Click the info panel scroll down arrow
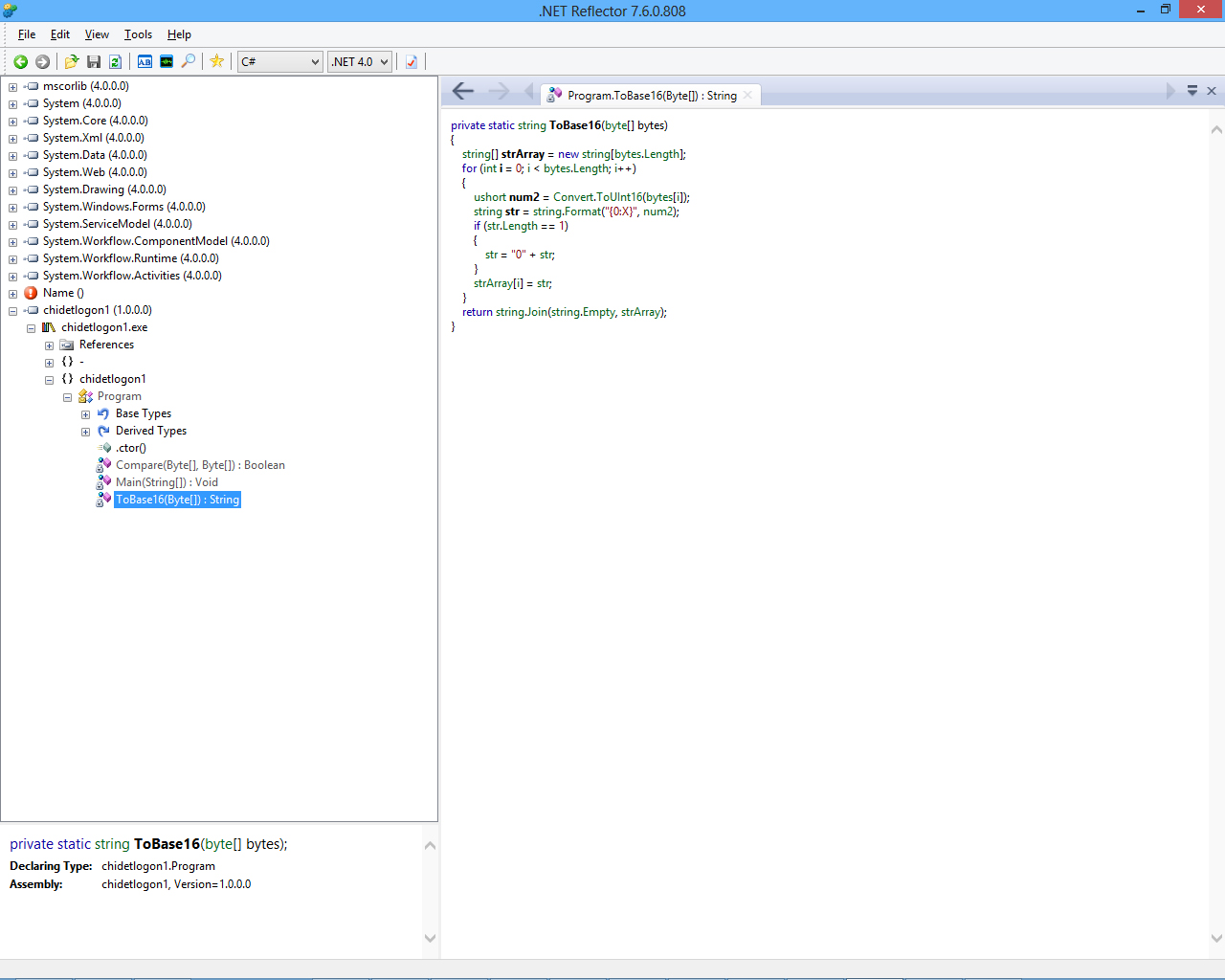 click(x=430, y=939)
